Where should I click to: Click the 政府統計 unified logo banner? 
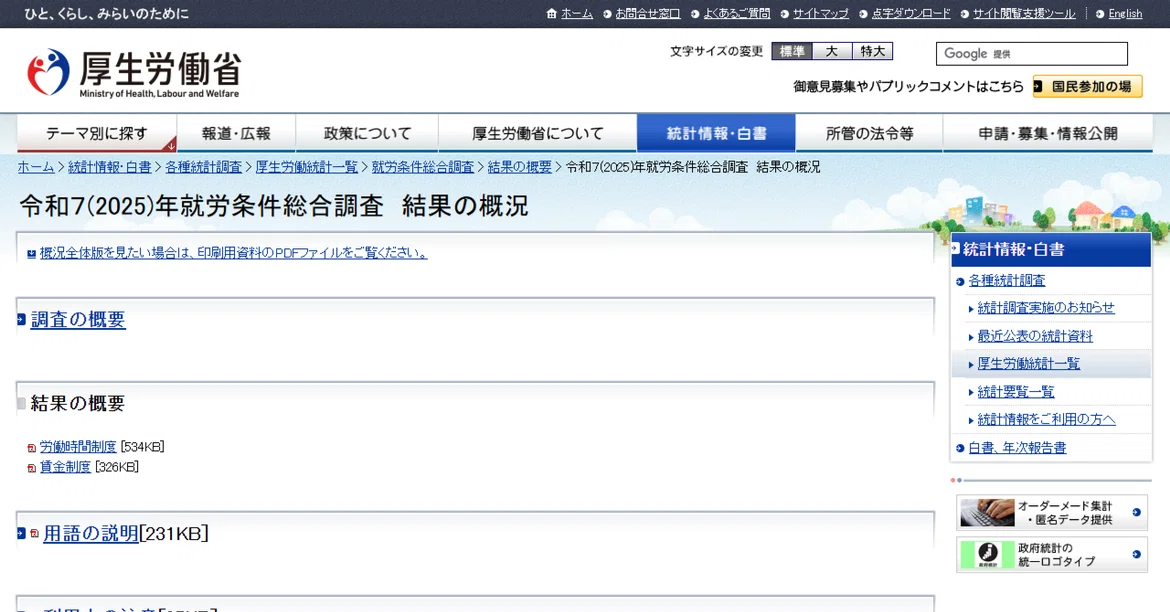pos(1052,555)
